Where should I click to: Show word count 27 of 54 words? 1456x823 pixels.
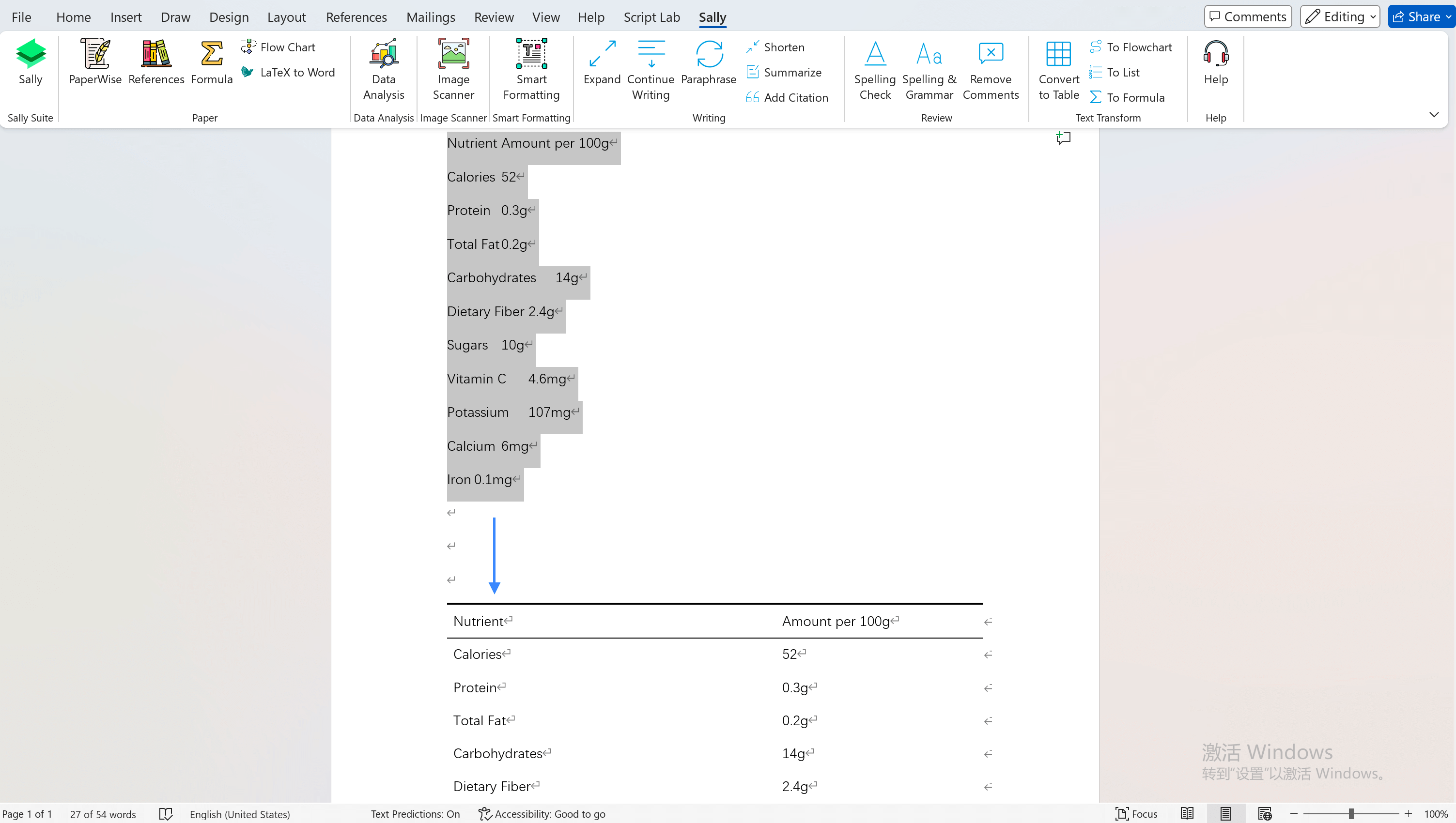click(103, 814)
